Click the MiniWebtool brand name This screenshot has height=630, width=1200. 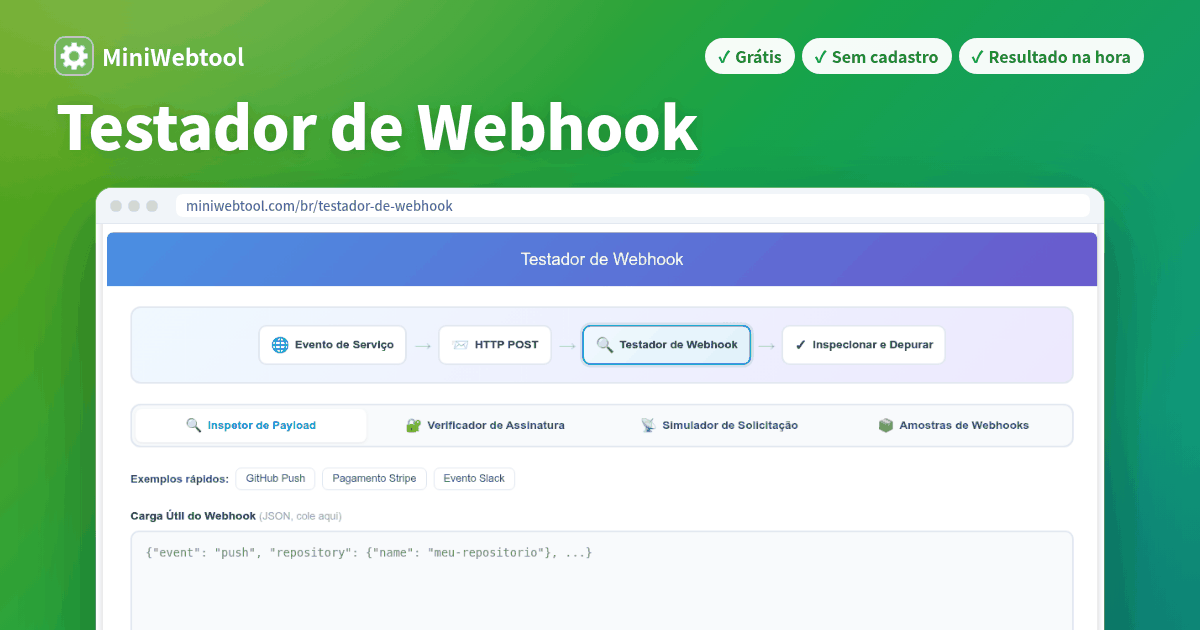[173, 57]
